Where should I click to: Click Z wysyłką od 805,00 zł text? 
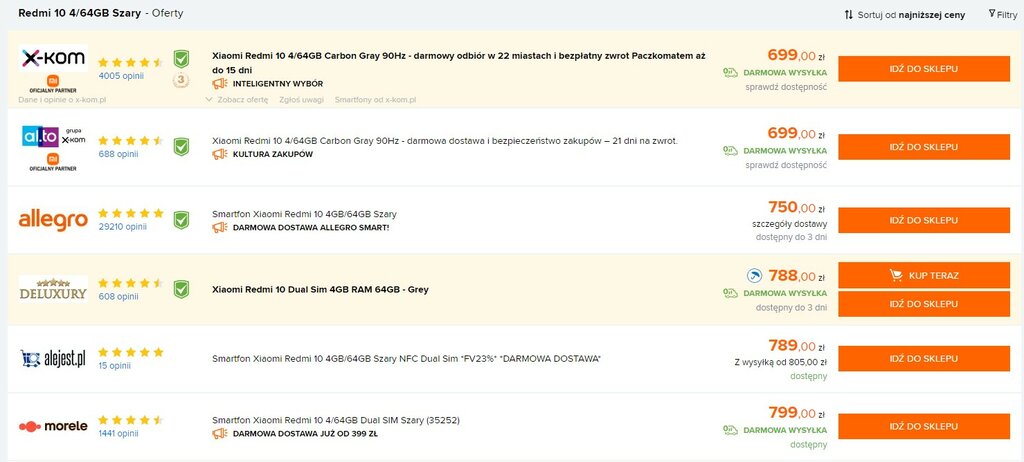(780, 363)
